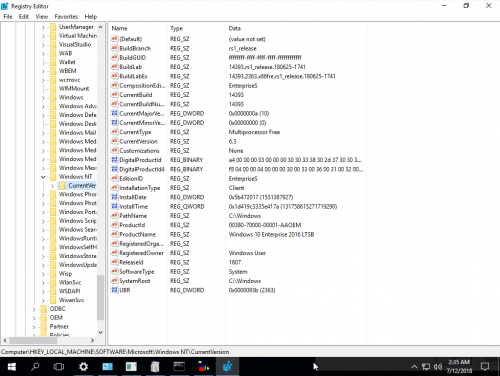Image resolution: width=500 pixels, height=376 pixels.
Task: Select the CurrentBuild value name
Action: pos(136,95)
